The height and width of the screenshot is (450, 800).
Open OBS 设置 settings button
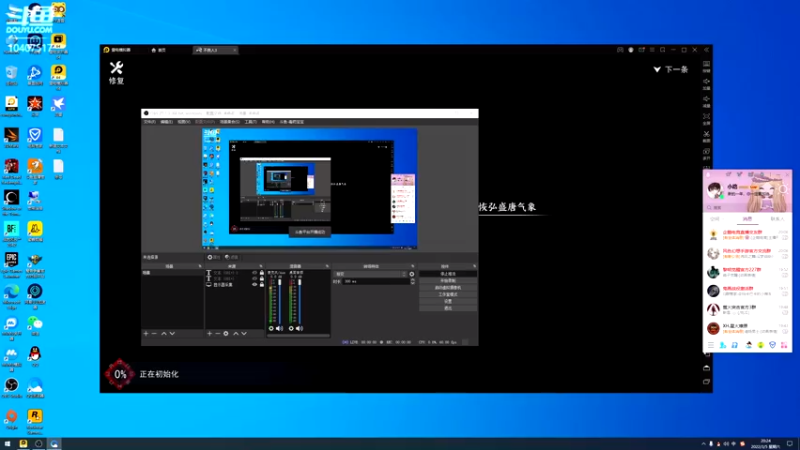(448, 301)
